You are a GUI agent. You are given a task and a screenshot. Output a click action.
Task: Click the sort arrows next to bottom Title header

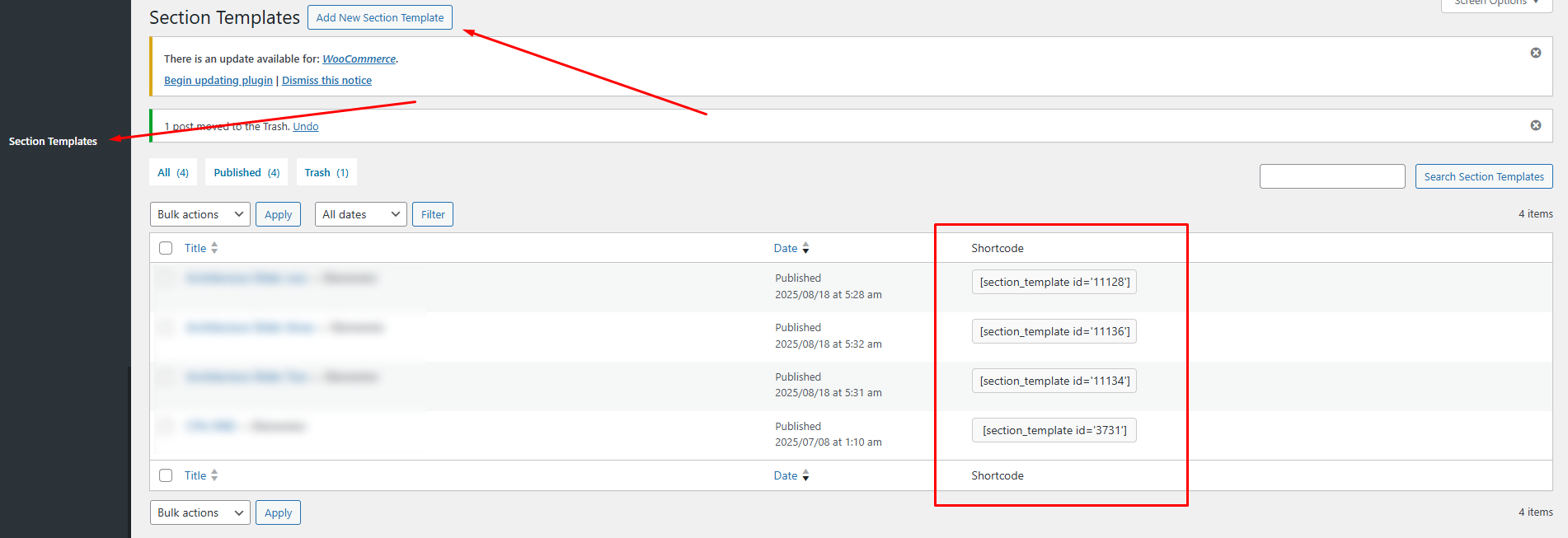[x=214, y=475]
